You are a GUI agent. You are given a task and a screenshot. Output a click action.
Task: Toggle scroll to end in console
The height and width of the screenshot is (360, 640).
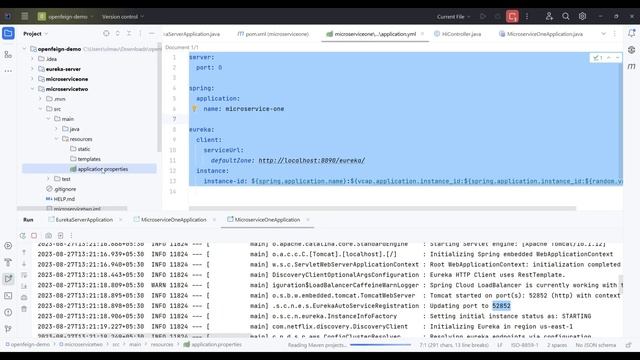point(24,287)
